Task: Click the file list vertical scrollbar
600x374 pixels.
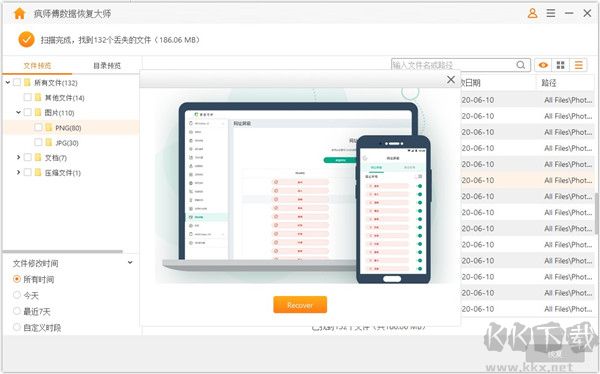Action: [597, 213]
